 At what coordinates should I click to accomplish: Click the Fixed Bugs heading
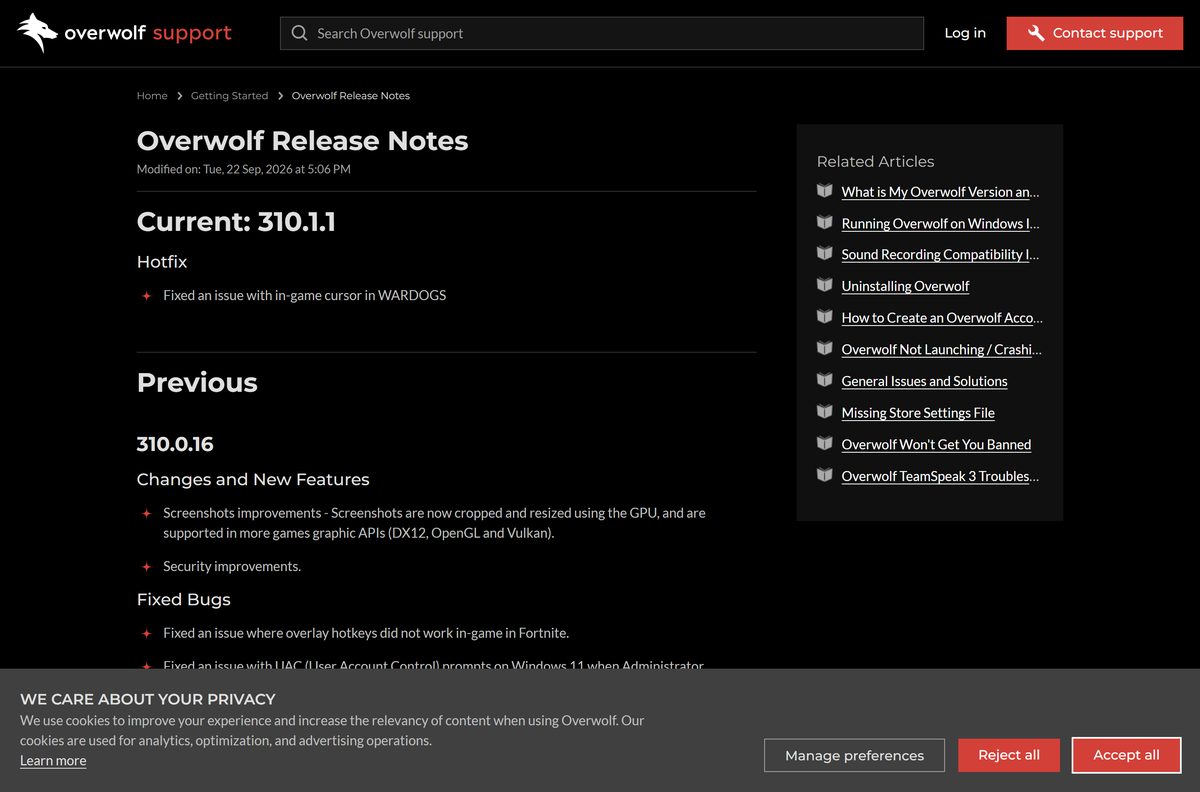coord(184,600)
